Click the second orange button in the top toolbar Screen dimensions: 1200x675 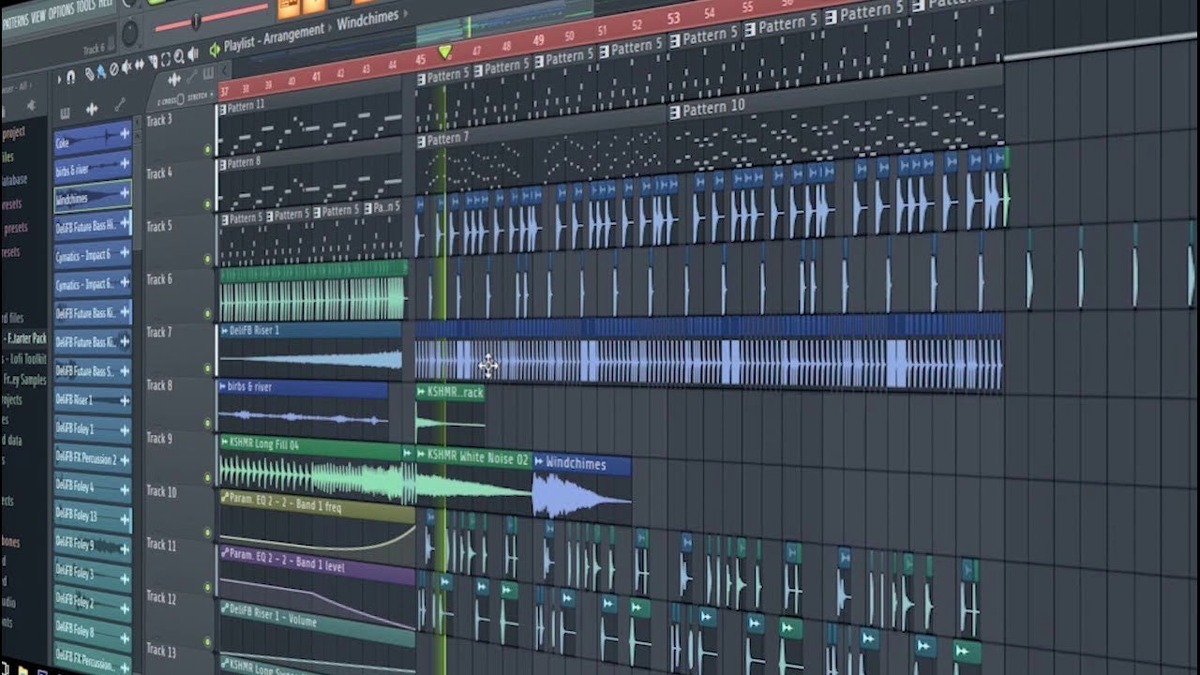click(x=313, y=6)
